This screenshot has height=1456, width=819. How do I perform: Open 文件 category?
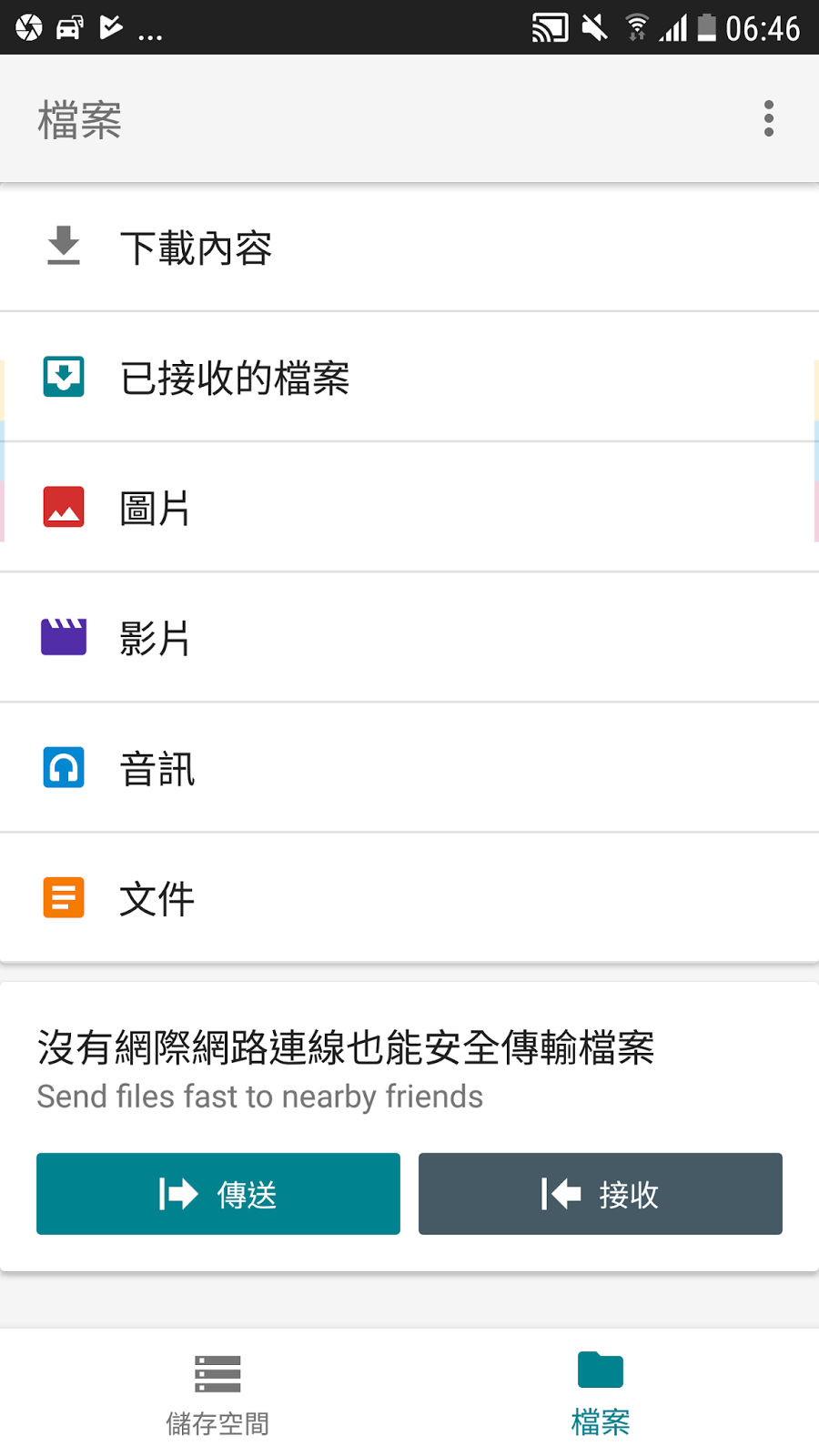pyautogui.click(x=409, y=897)
